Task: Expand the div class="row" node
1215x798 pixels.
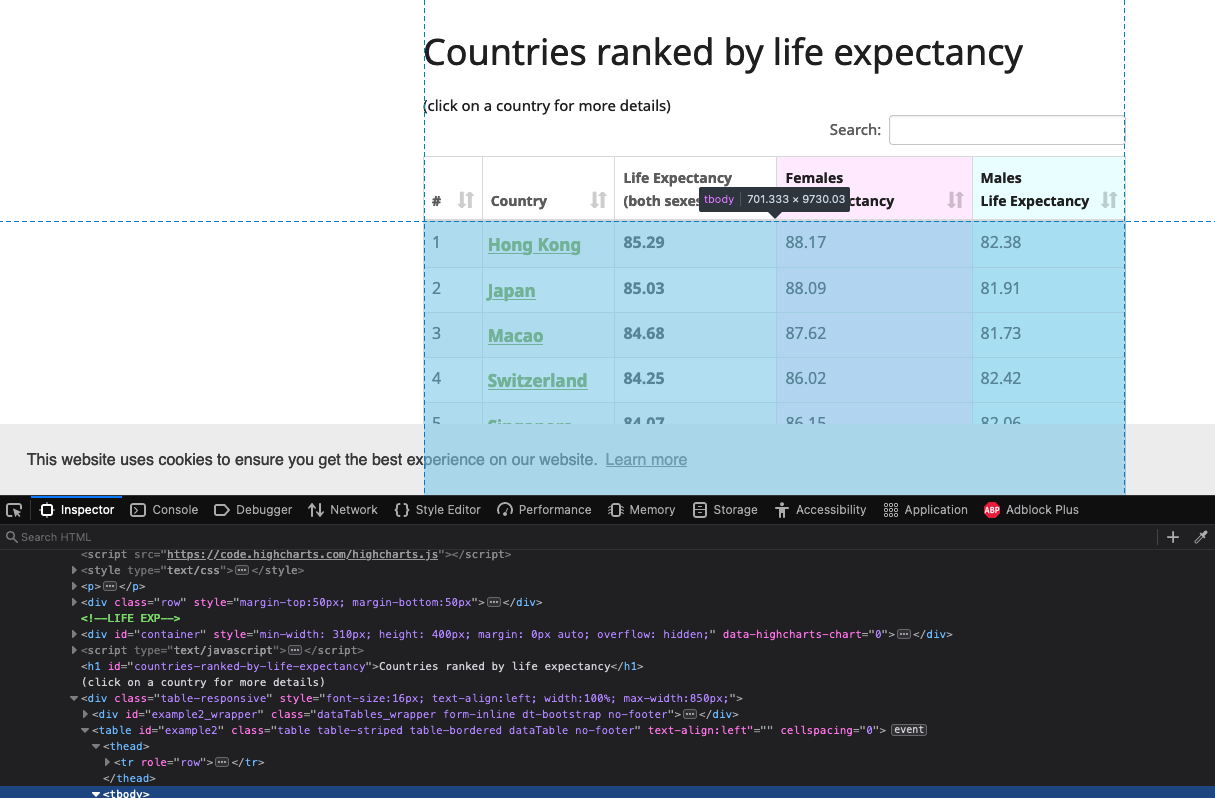Action: (x=75, y=602)
